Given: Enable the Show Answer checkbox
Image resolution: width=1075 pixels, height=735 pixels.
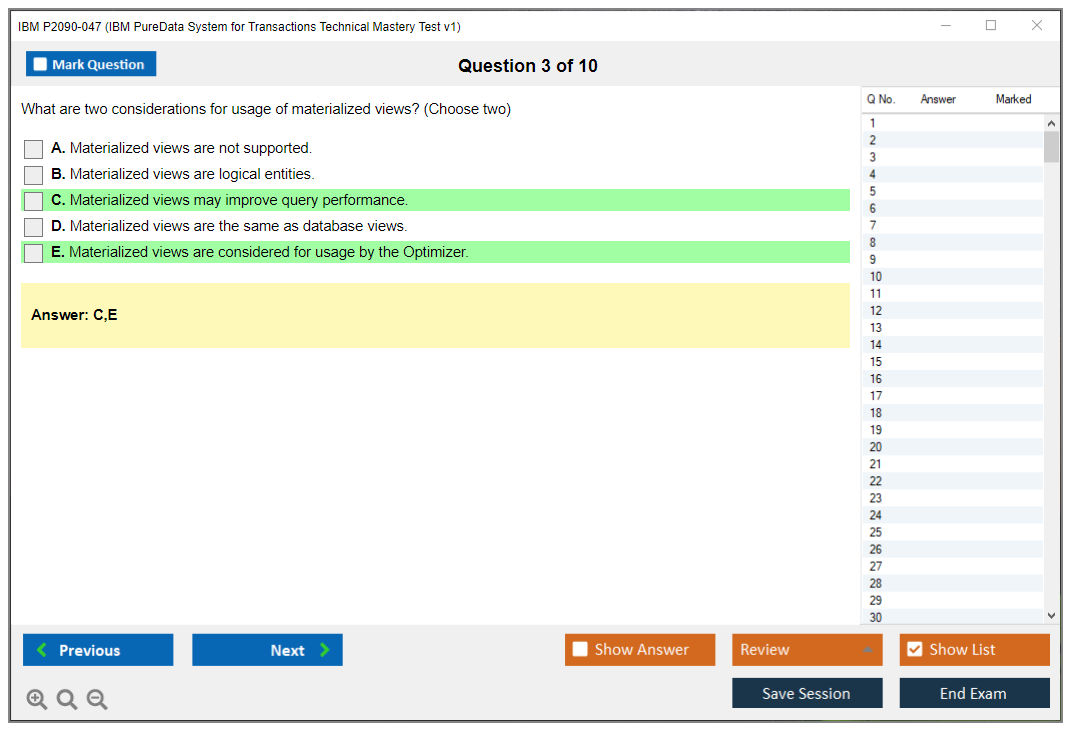Looking at the screenshot, I should tap(581, 650).
